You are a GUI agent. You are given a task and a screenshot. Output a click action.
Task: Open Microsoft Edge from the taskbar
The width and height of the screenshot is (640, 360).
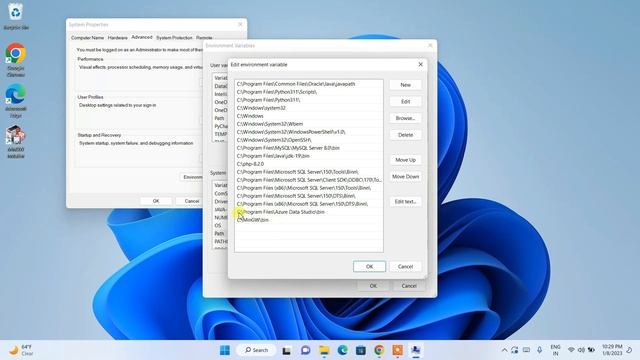click(x=342, y=350)
